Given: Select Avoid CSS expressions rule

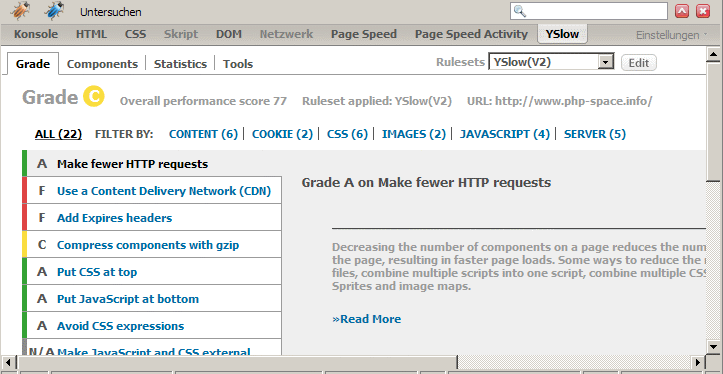Looking at the screenshot, I should click(x=152, y=326).
